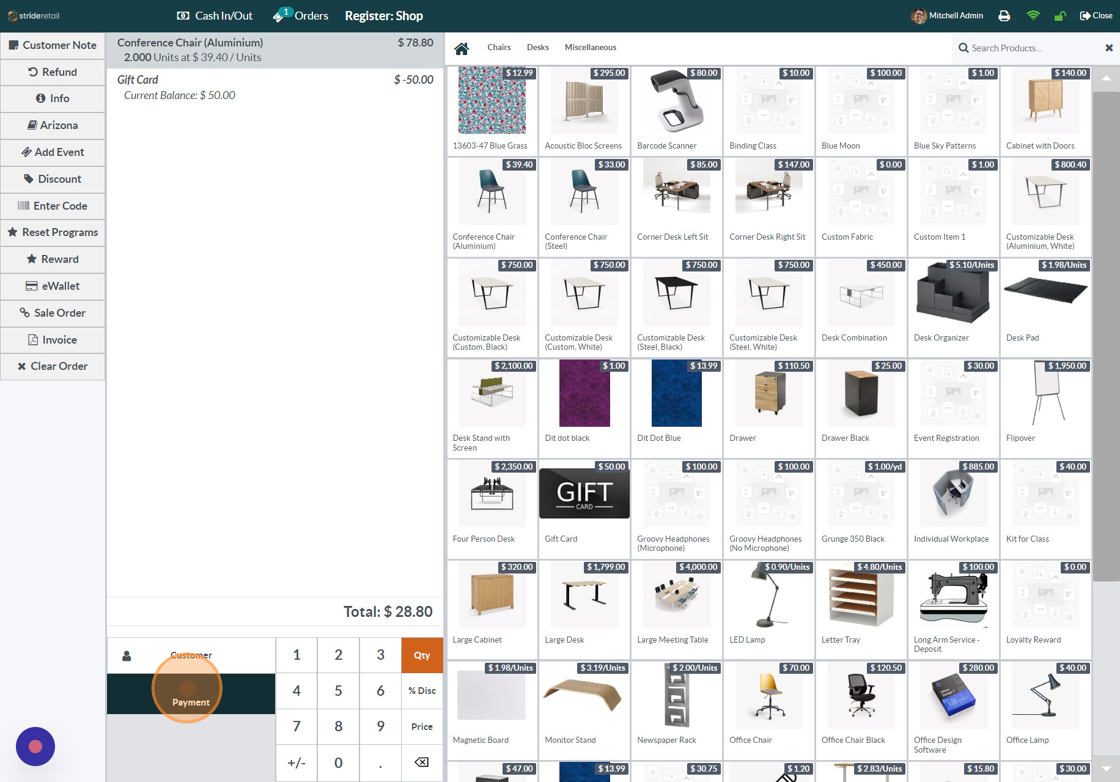Click the printer icon in the top bar
This screenshot has height=782, width=1120.
point(1004,16)
